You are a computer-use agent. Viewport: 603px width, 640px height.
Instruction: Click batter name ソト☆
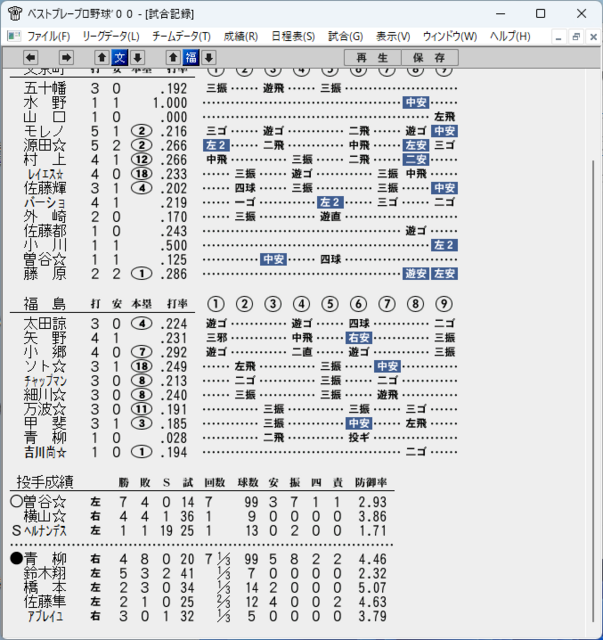45,367
